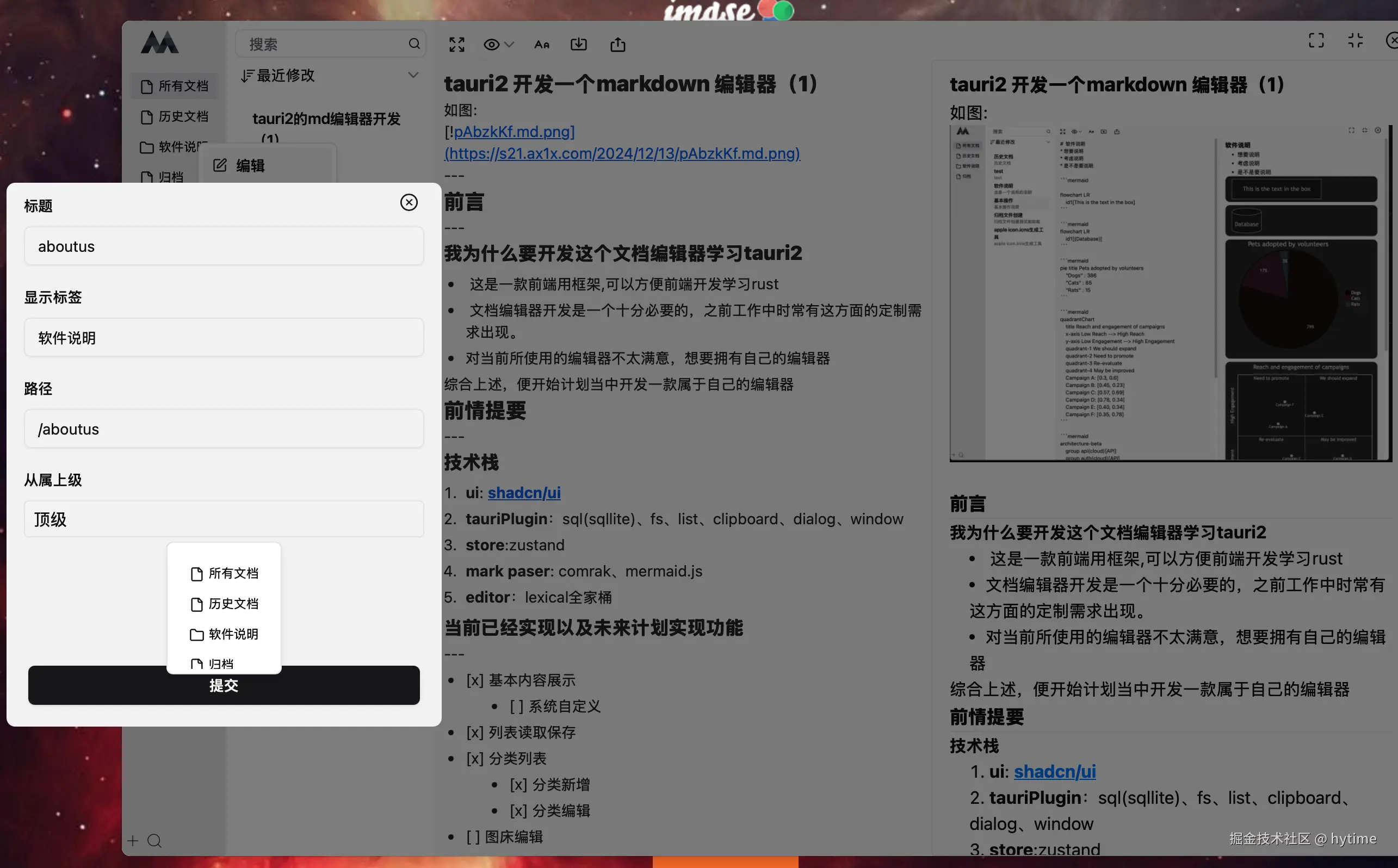Toggle the eye preview visibility icon

point(491,45)
